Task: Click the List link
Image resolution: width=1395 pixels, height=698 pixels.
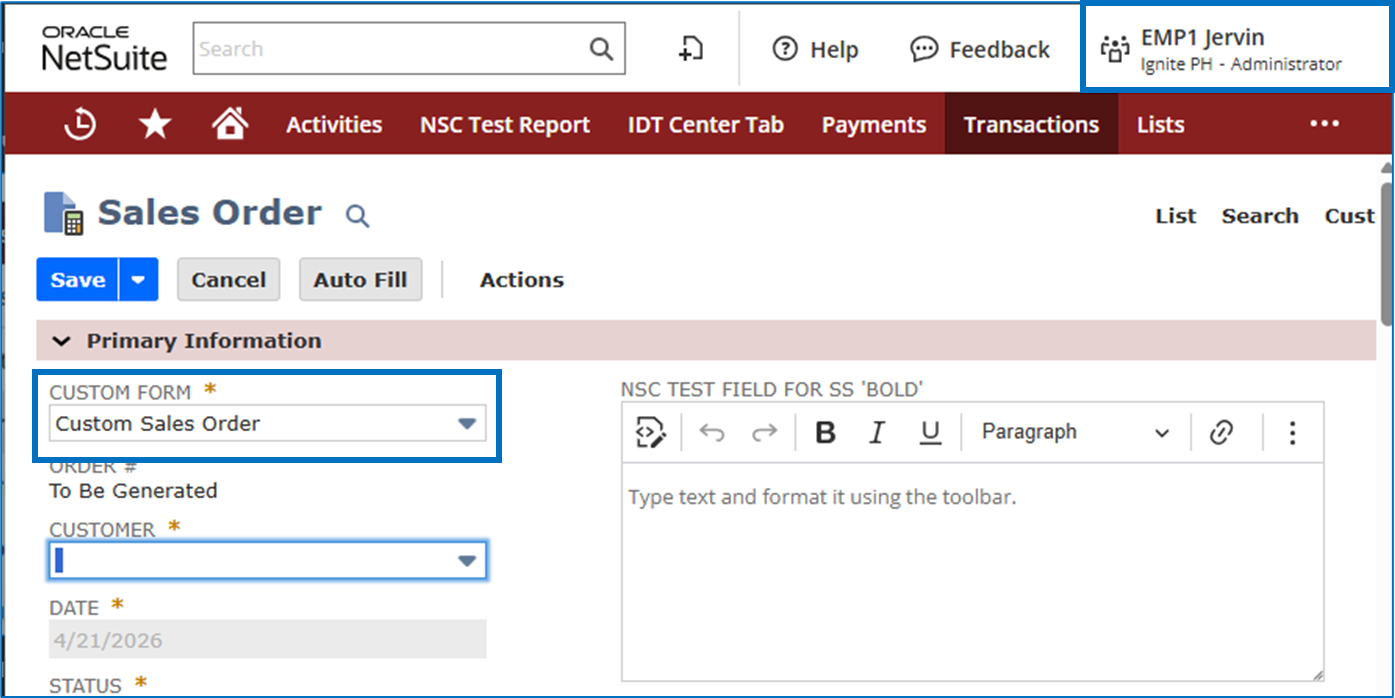Action: coord(1176,216)
